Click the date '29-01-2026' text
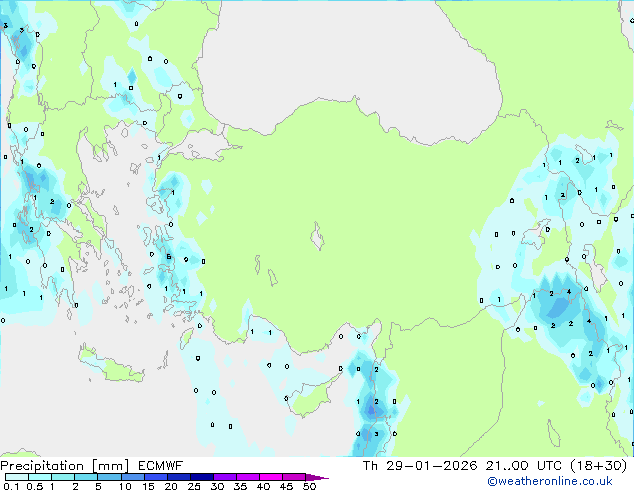634x490 pixels. 431,466
